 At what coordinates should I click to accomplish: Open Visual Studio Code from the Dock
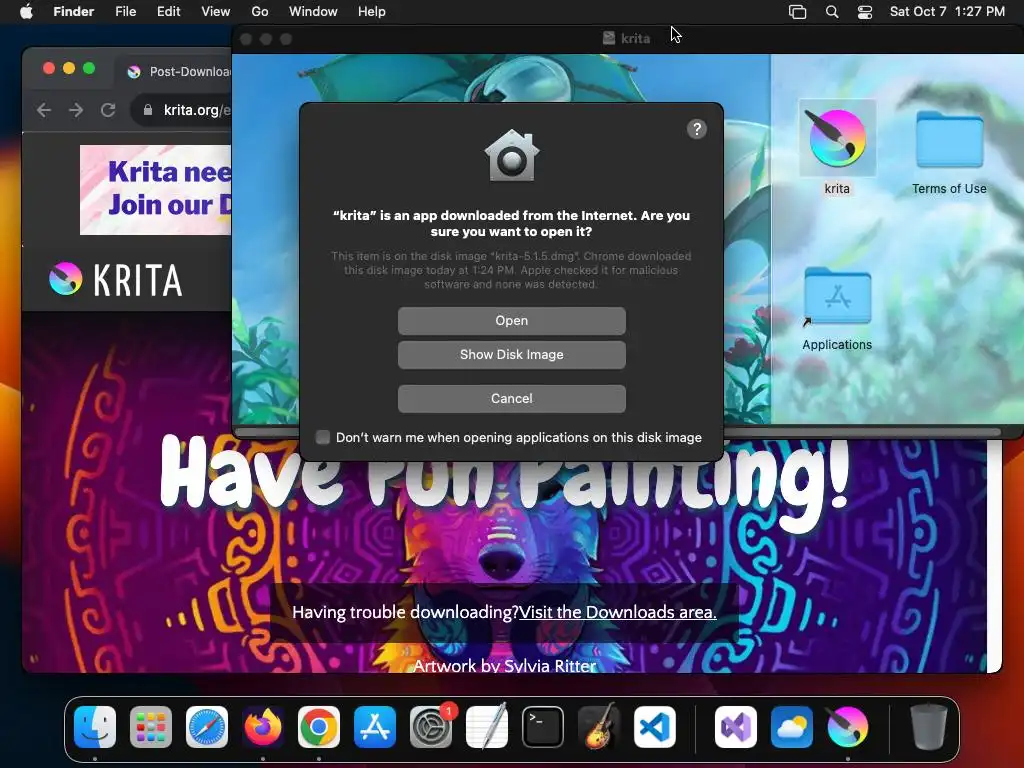coord(654,727)
